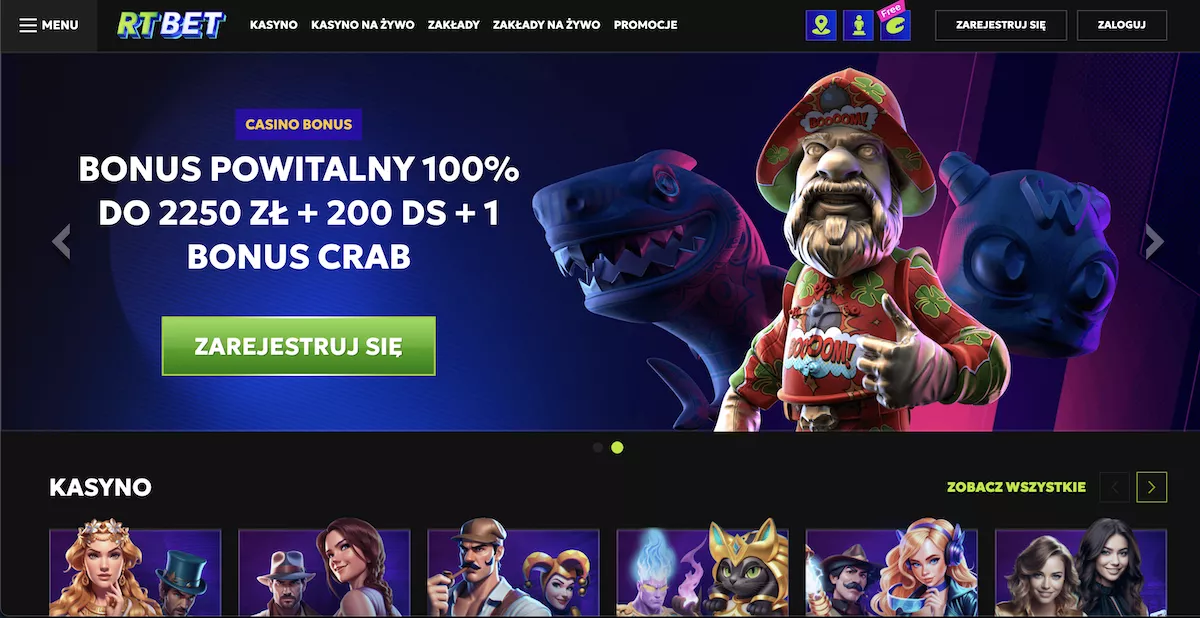
Task: Open the Free crab claw icon
Action: (895, 24)
